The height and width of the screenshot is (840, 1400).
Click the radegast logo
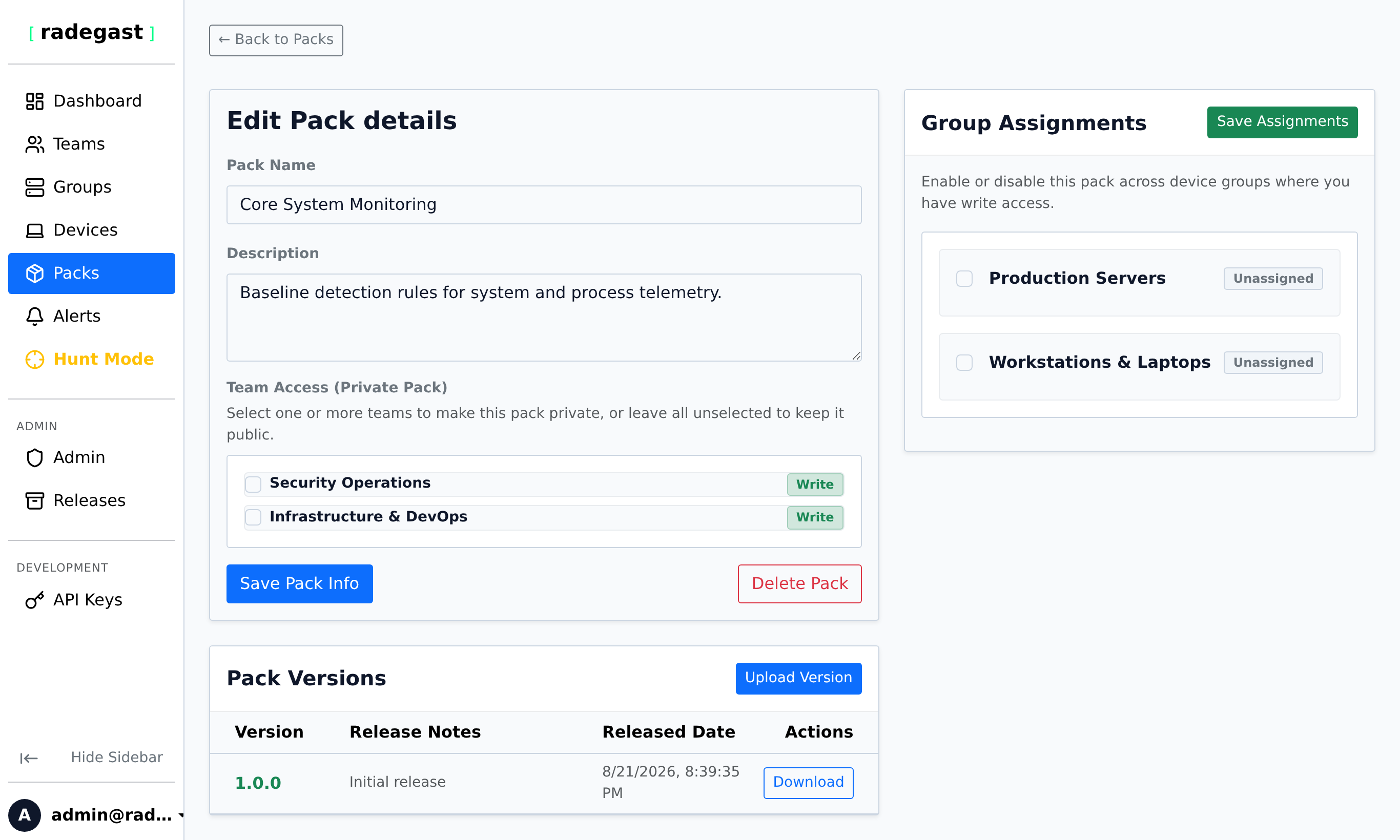(x=92, y=32)
